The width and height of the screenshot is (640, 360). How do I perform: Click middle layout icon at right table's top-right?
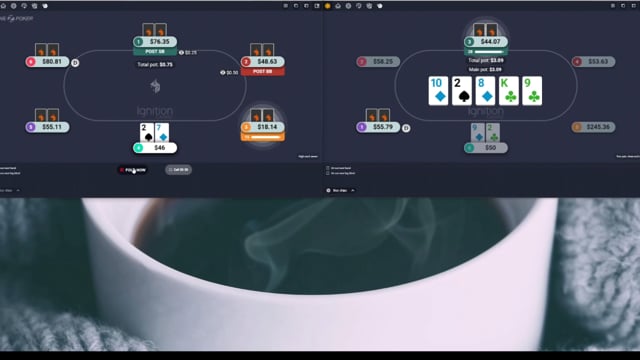coord(623,6)
